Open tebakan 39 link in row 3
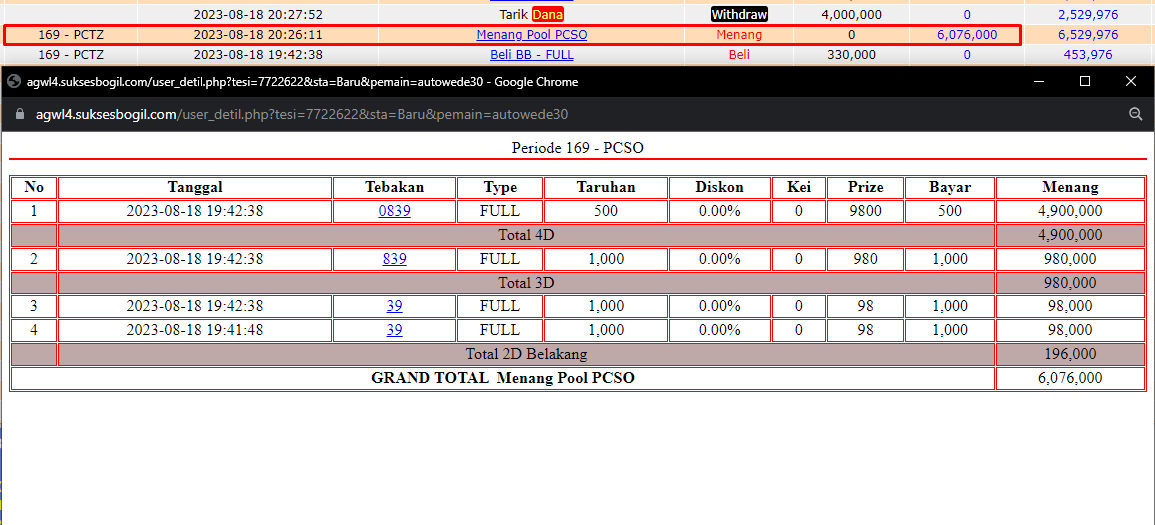The image size is (1155, 525). pos(395,306)
